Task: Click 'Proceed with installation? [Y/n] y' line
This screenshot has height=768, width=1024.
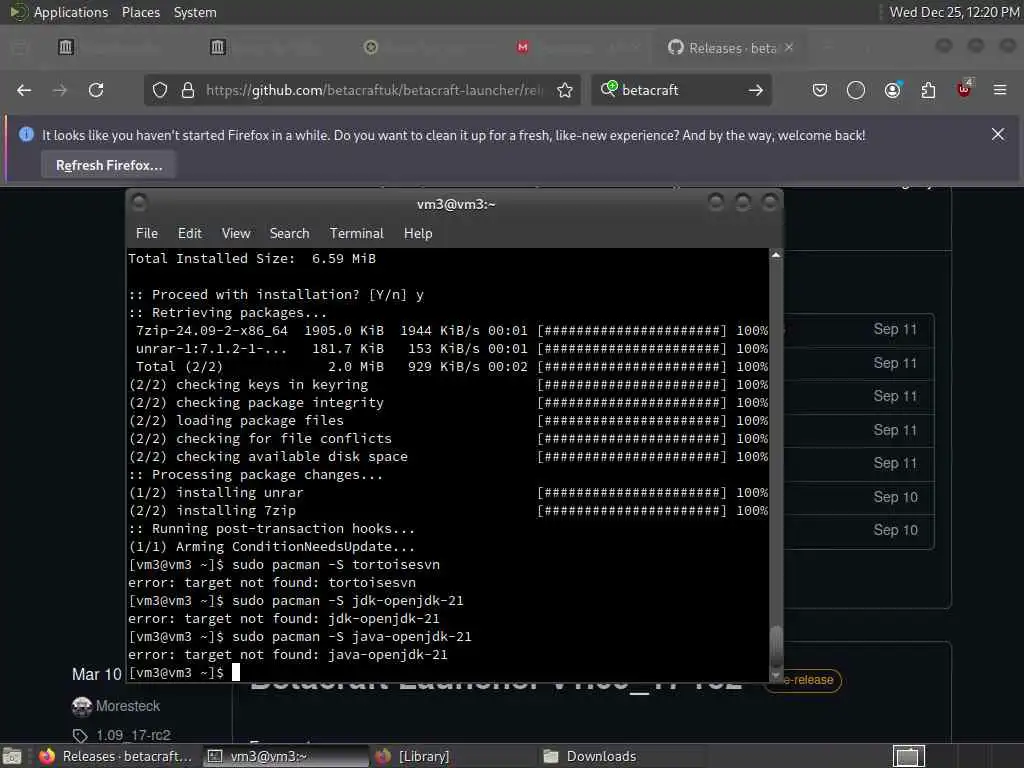Action: [276, 295]
